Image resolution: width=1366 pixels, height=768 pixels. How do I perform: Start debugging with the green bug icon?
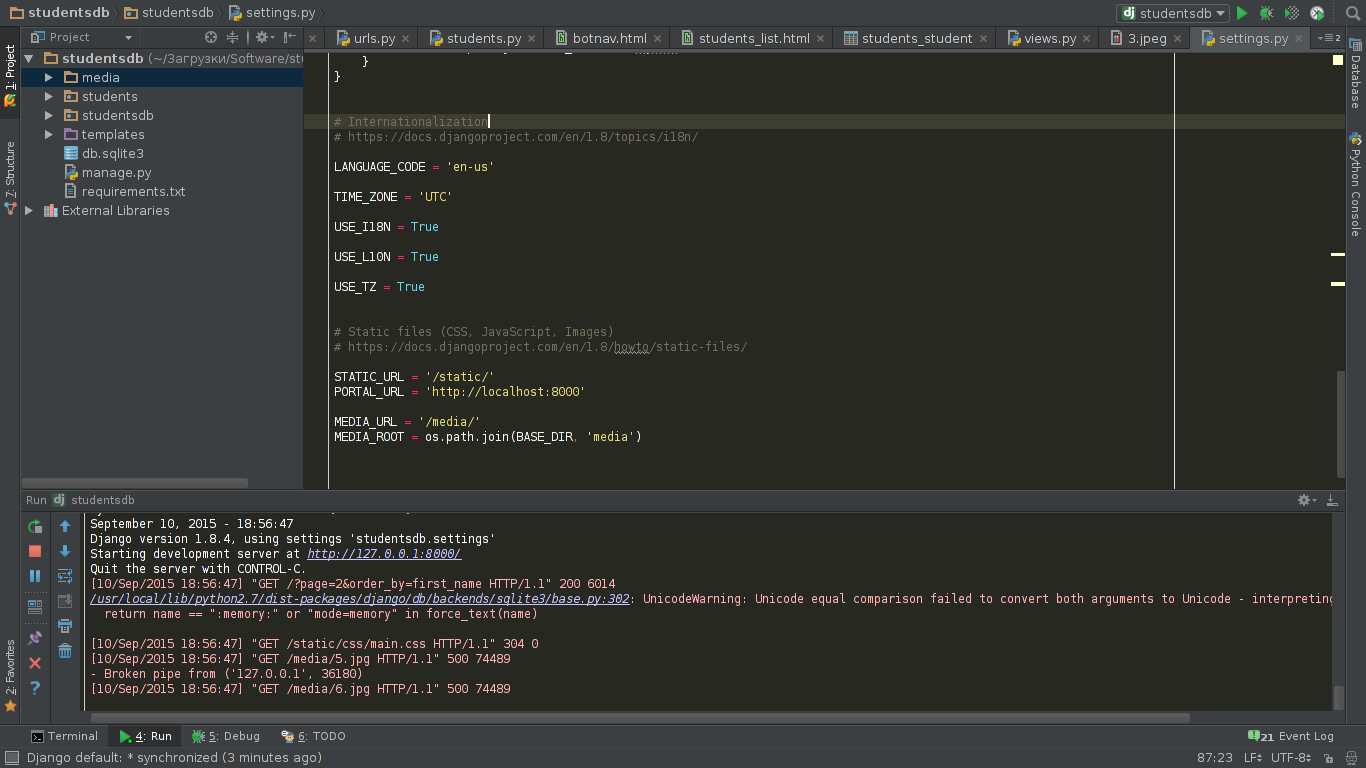1267,13
